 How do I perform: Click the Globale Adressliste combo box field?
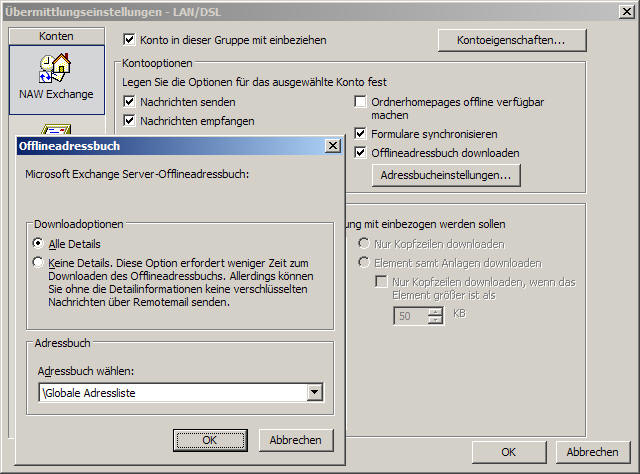click(170, 393)
